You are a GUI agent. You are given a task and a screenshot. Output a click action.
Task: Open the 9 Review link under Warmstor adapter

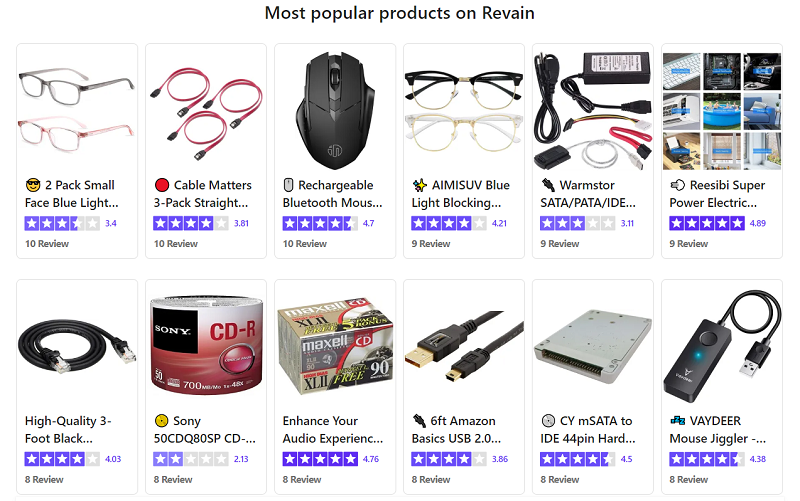(560, 244)
